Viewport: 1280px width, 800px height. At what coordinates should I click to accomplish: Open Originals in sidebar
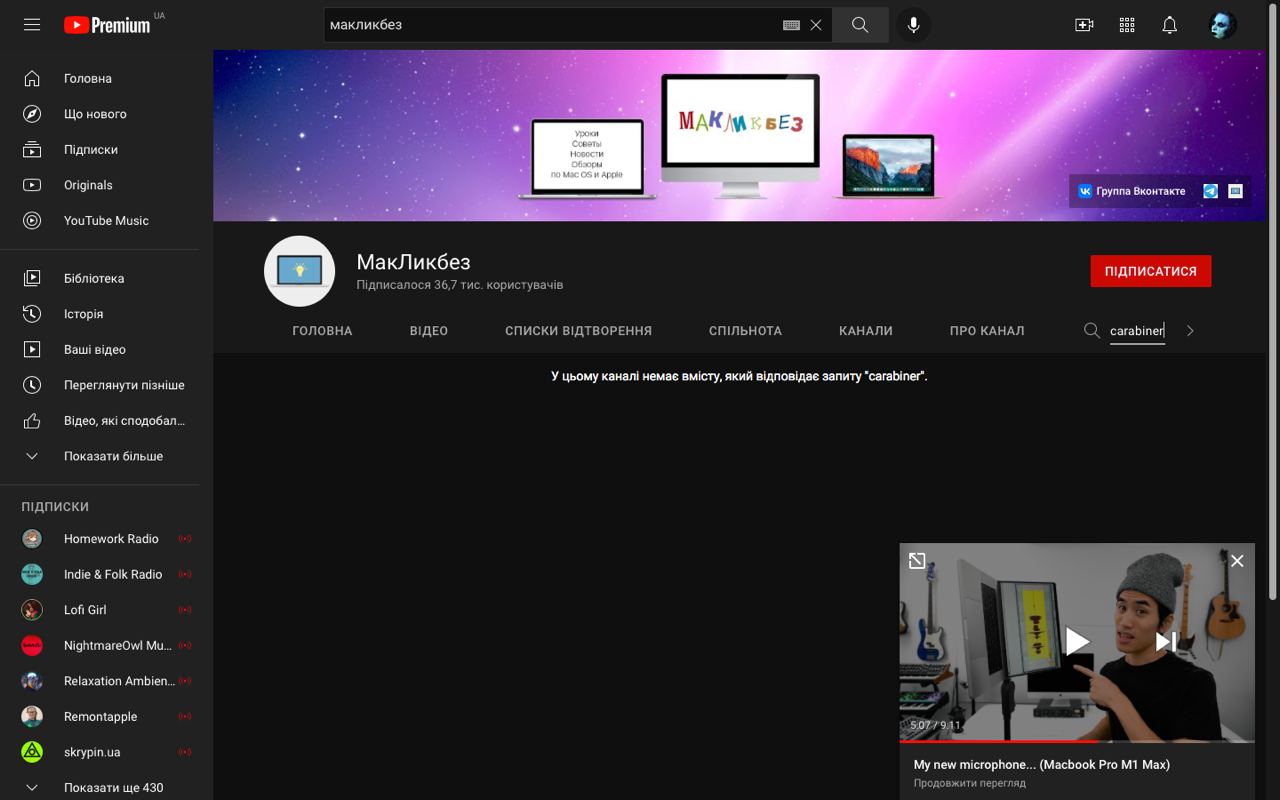pyautogui.click(x=100, y=185)
